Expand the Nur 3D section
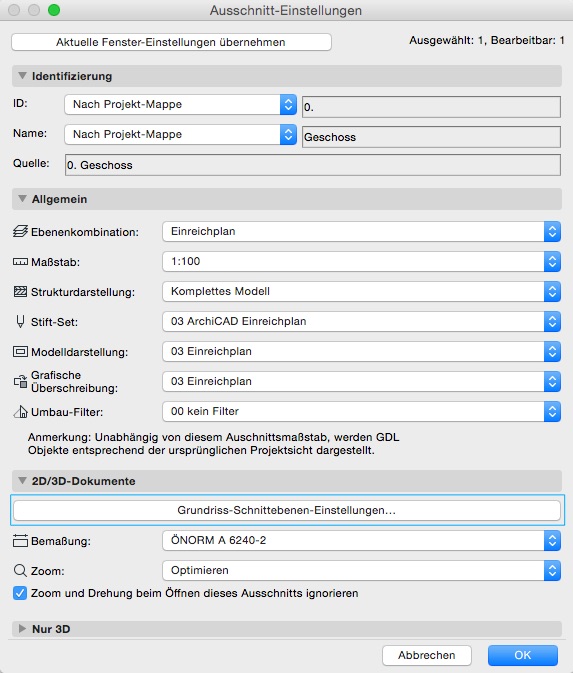573x673 pixels. pyautogui.click(x=22, y=628)
